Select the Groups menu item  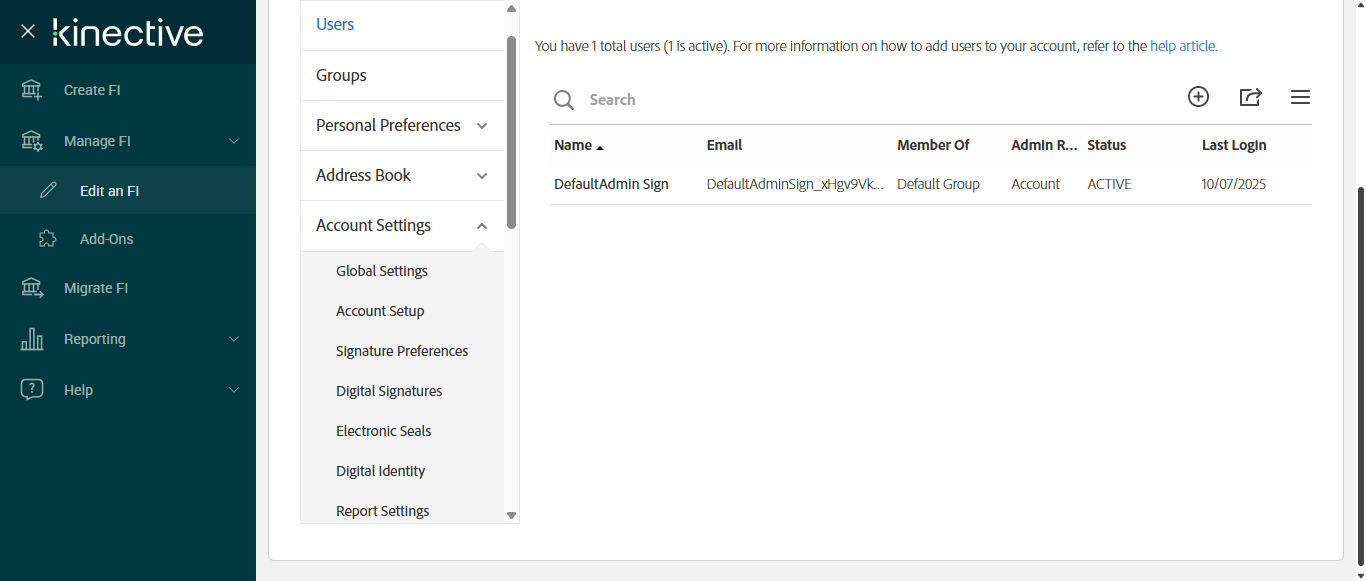pos(341,75)
